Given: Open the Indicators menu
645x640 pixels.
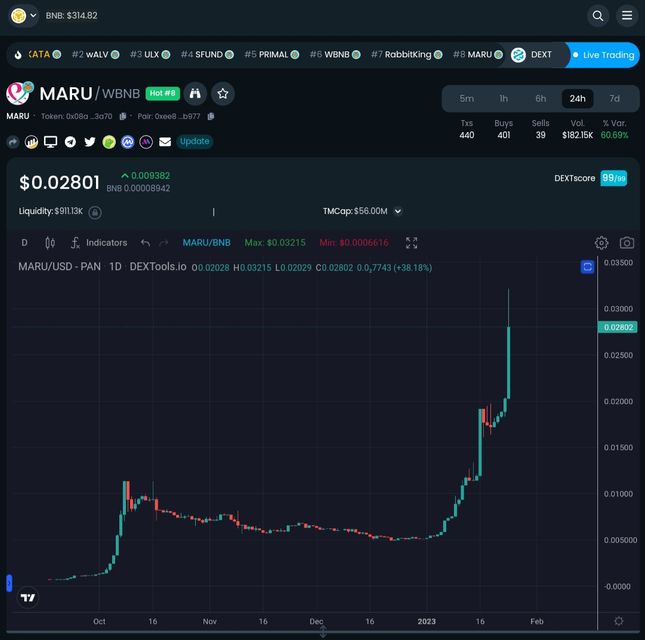Looking at the screenshot, I should coord(99,243).
